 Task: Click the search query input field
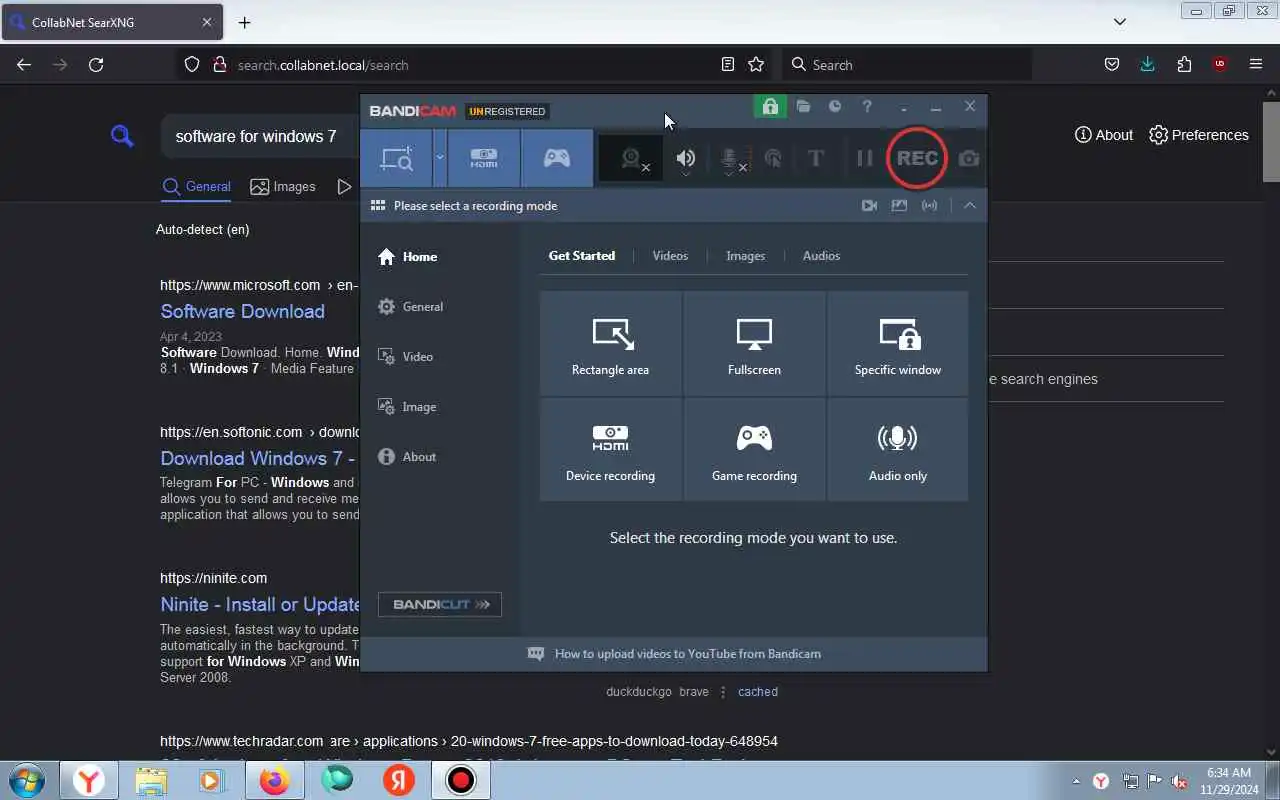click(x=260, y=136)
